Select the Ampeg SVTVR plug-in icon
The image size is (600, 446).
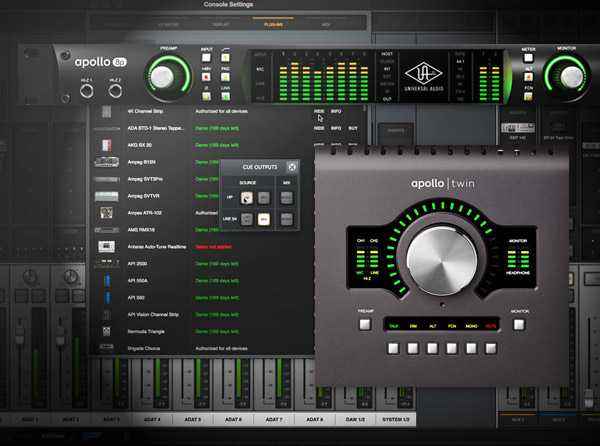point(106,196)
